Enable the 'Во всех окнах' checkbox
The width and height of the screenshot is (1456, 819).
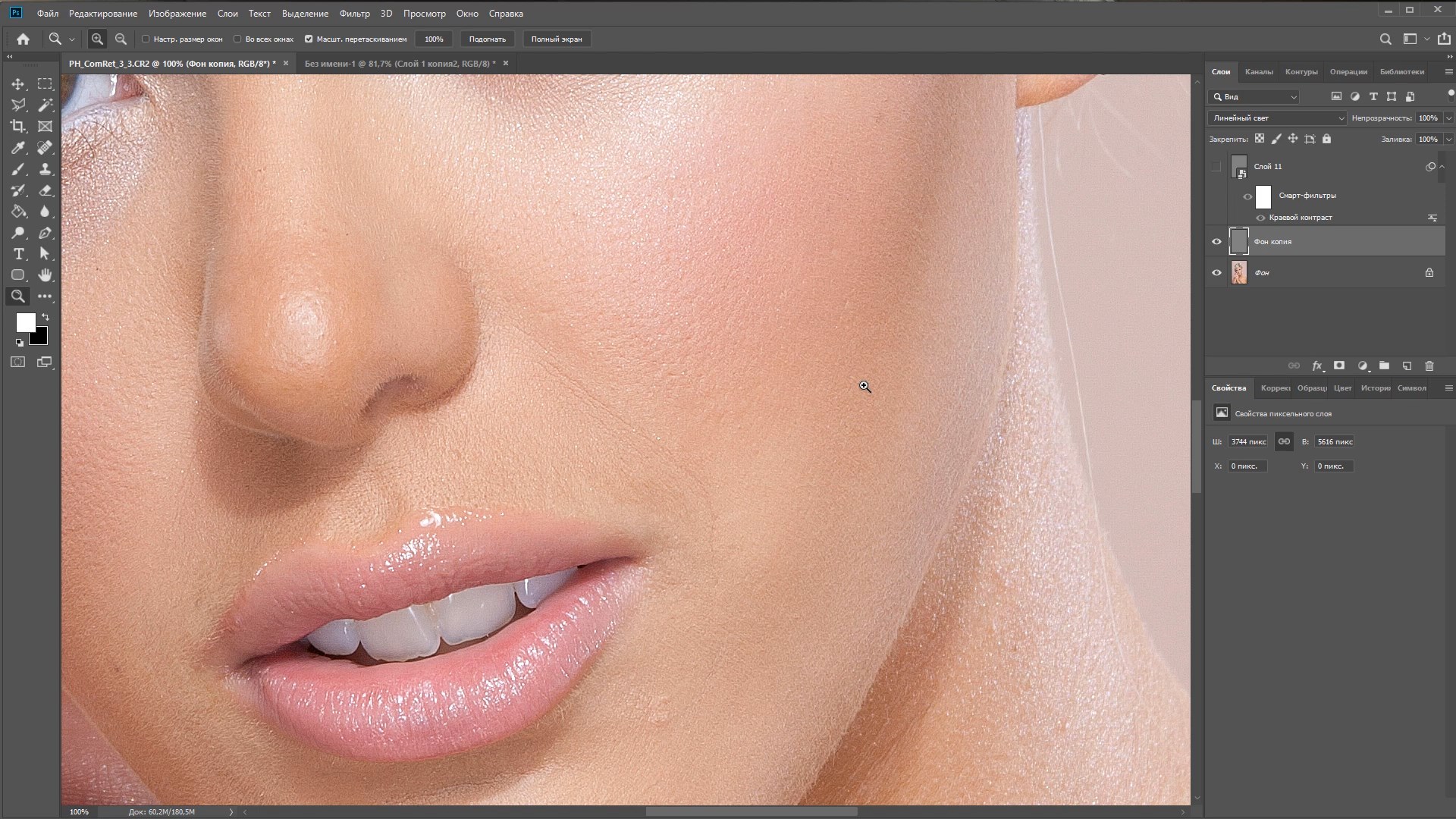tap(237, 39)
